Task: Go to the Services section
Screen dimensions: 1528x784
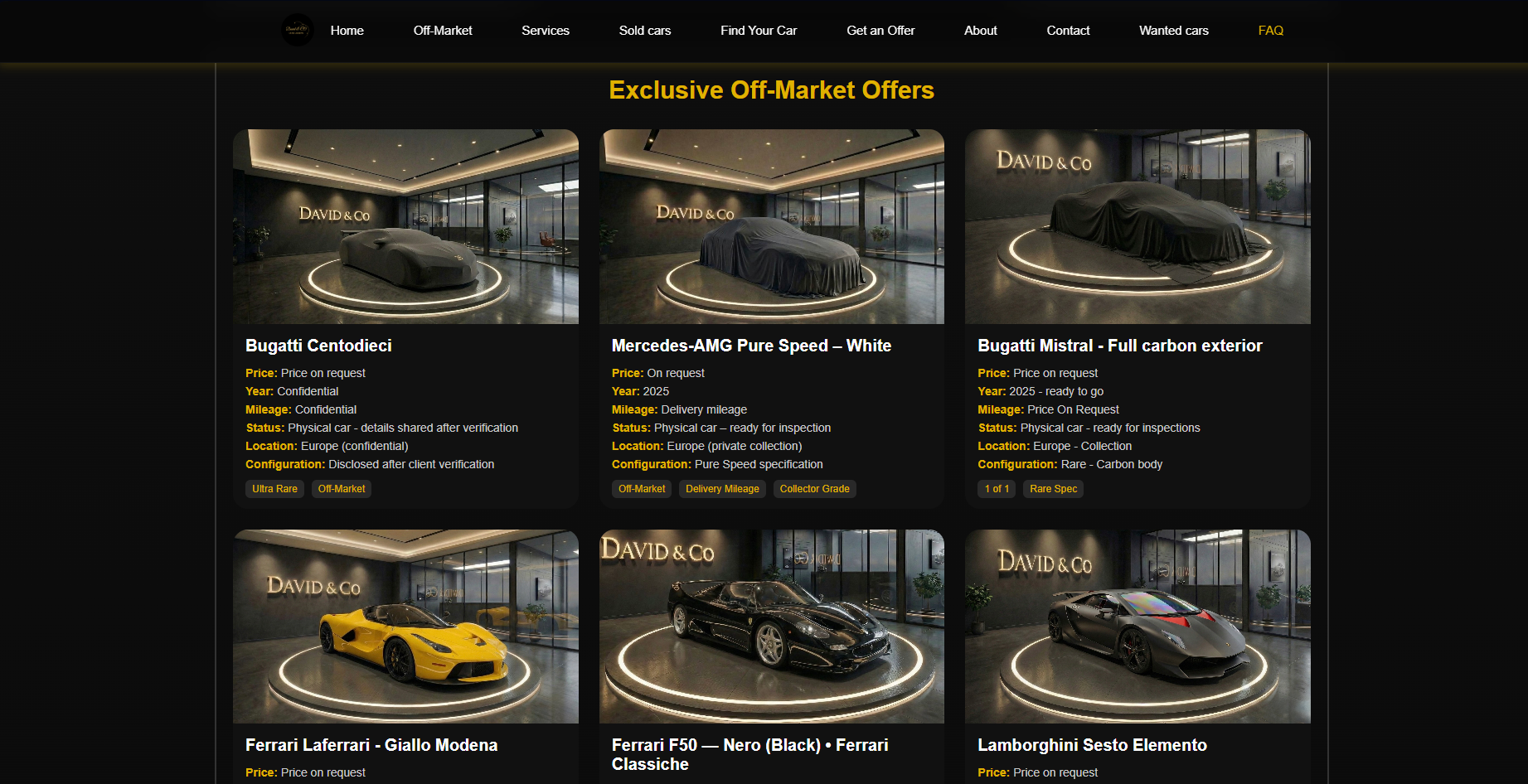Action: pyautogui.click(x=545, y=31)
